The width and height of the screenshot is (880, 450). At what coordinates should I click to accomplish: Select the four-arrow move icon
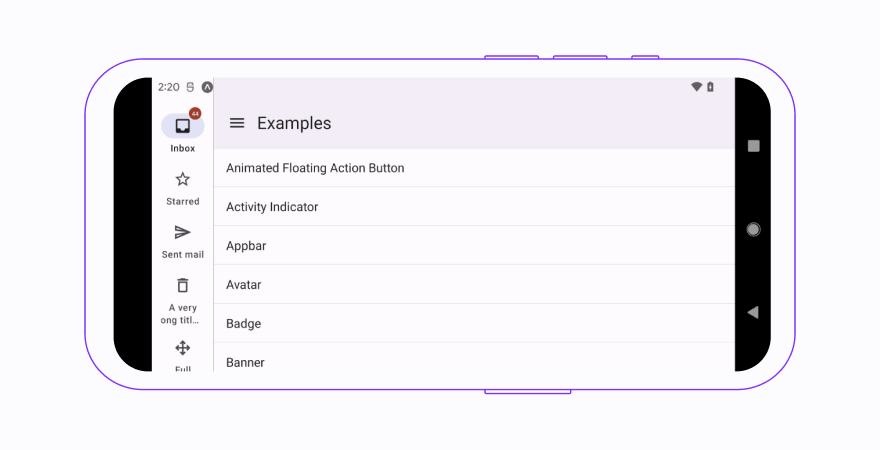pyautogui.click(x=182, y=348)
